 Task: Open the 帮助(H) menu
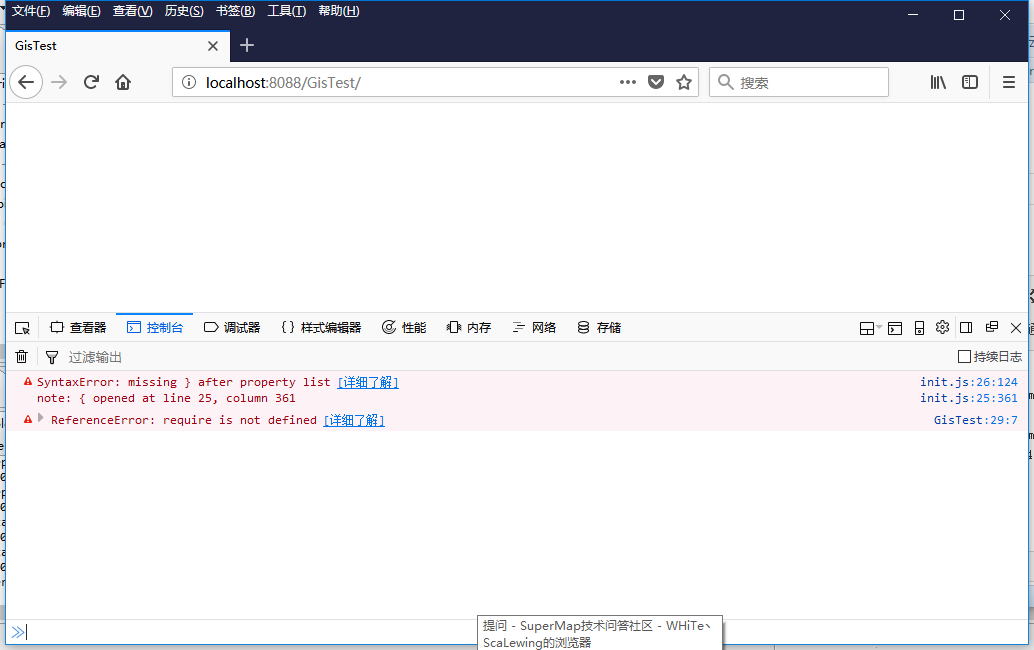coord(339,11)
